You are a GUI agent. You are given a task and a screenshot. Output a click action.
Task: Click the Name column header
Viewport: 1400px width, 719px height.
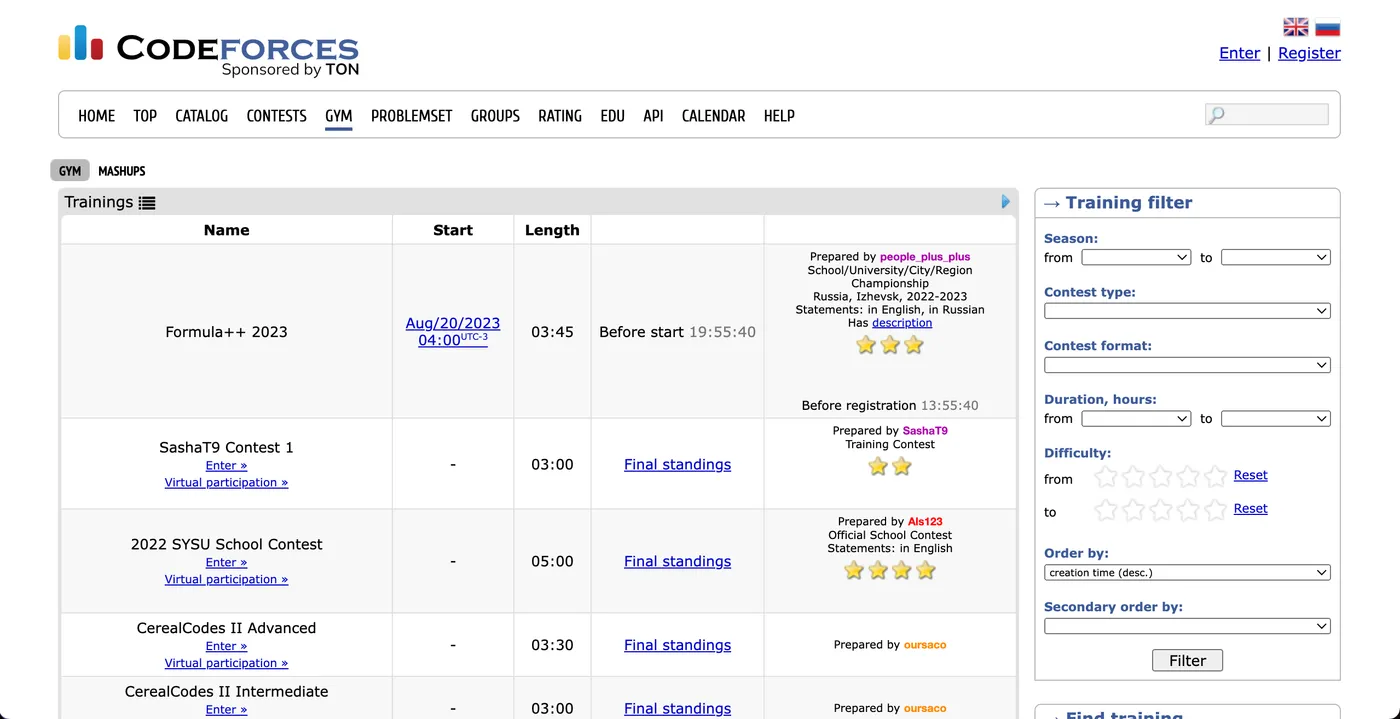tap(226, 230)
